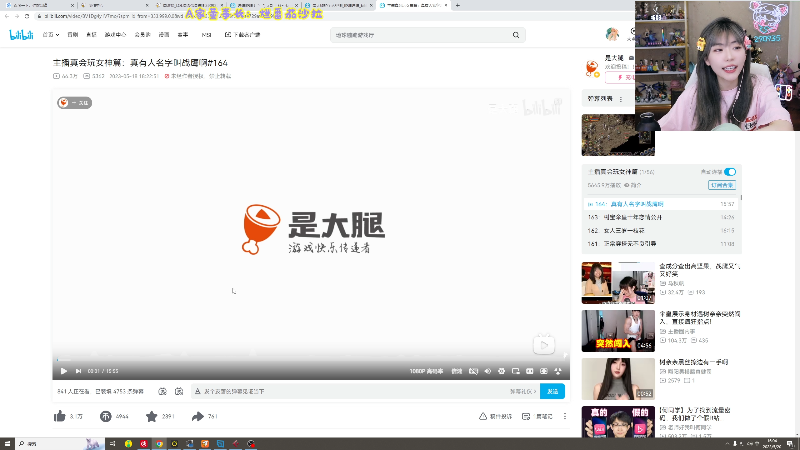The image size is (800, 450).
Task: Click the danmaku input field
Action: [x=352, y=391]
